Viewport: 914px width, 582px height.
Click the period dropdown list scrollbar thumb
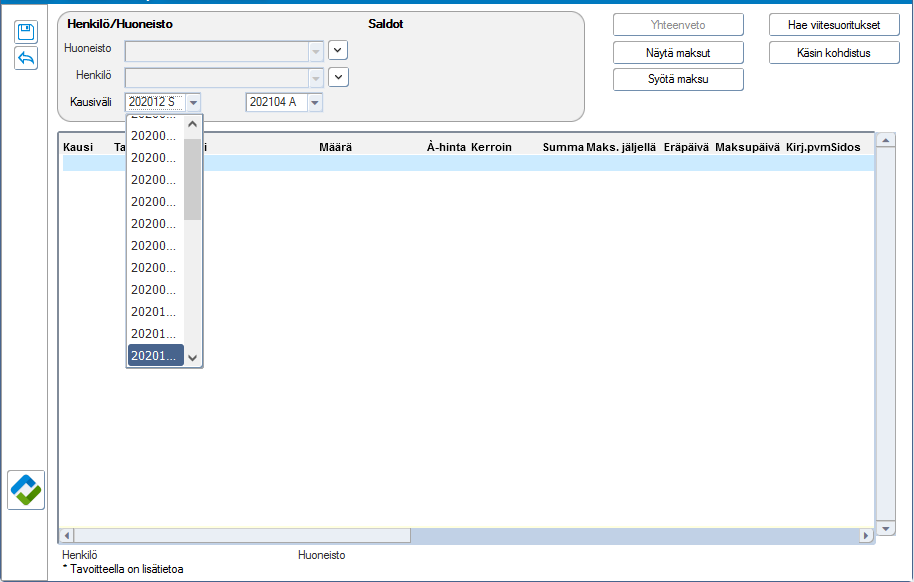tap(192, 179)
